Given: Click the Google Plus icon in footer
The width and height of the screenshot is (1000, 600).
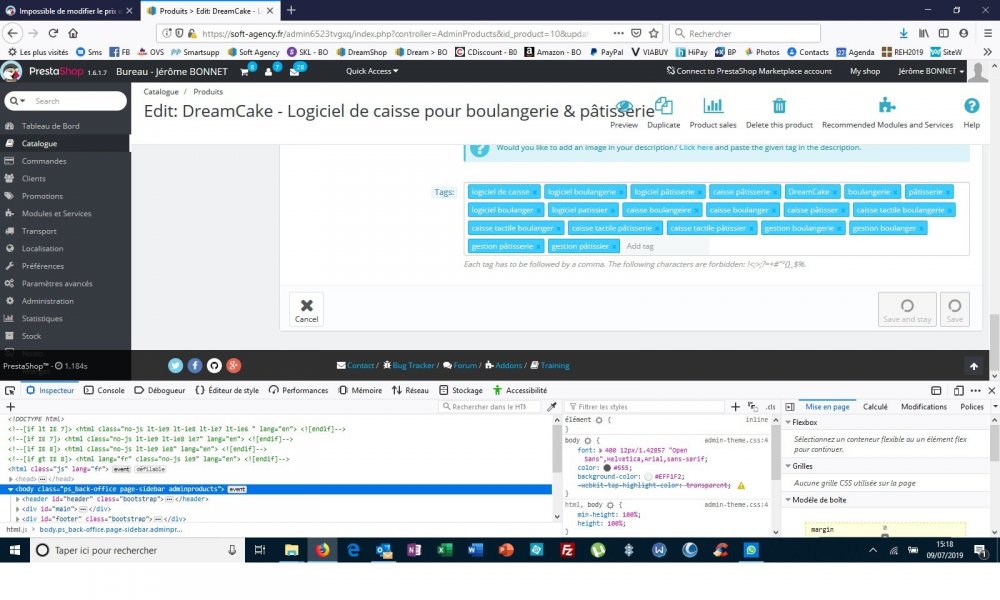Looking at the screenshot, I should pos(233,365).
